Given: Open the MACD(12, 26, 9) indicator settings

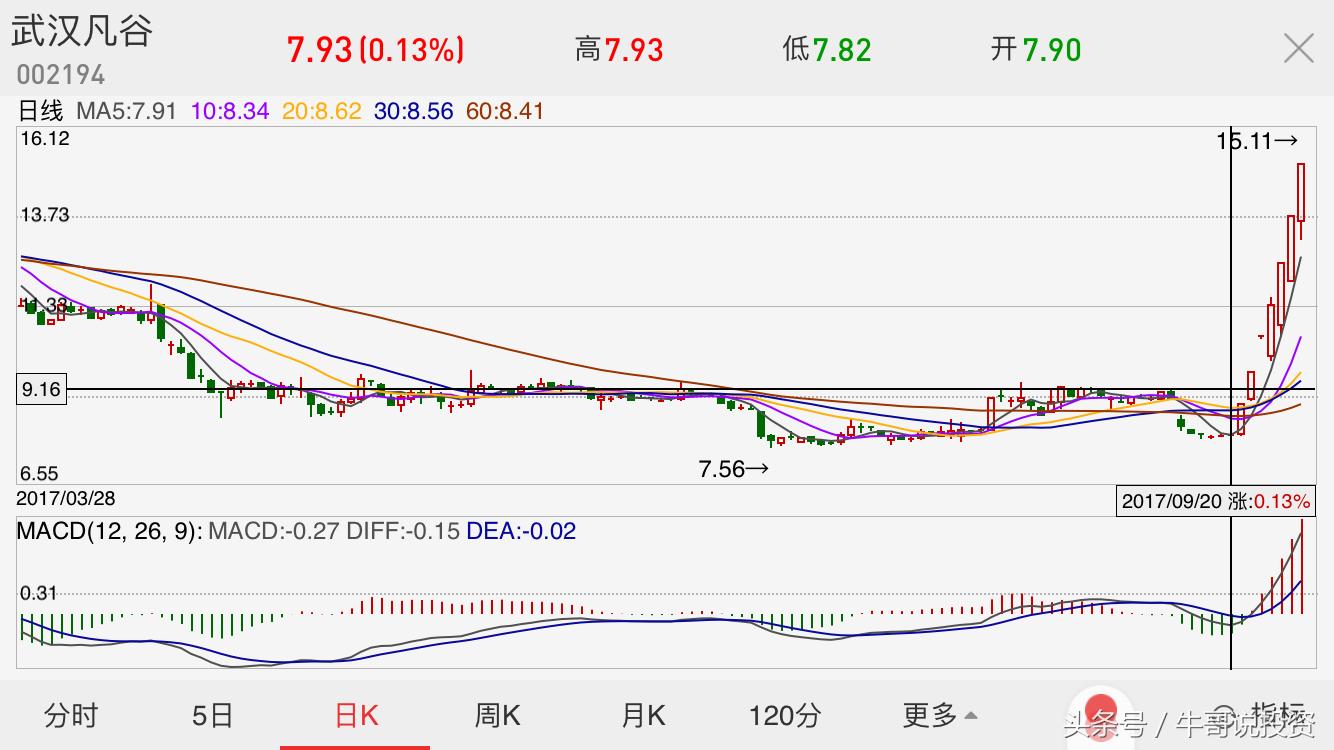Looking at the screenshot, I should point(109,531).
